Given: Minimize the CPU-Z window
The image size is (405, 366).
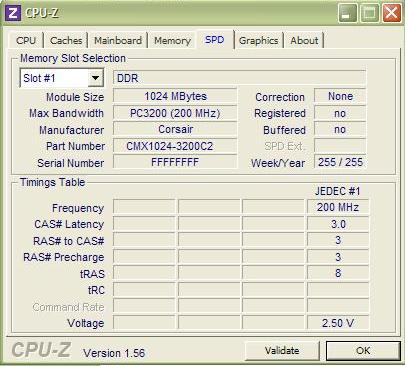Looking at the screenshot, I should (x=347, y=13).
